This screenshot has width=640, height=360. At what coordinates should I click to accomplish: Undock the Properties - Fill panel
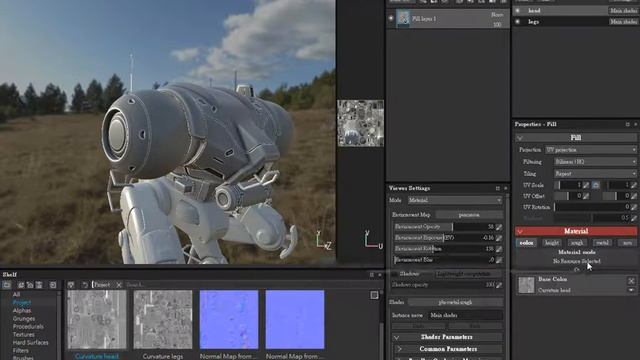[x=628, y=124]
